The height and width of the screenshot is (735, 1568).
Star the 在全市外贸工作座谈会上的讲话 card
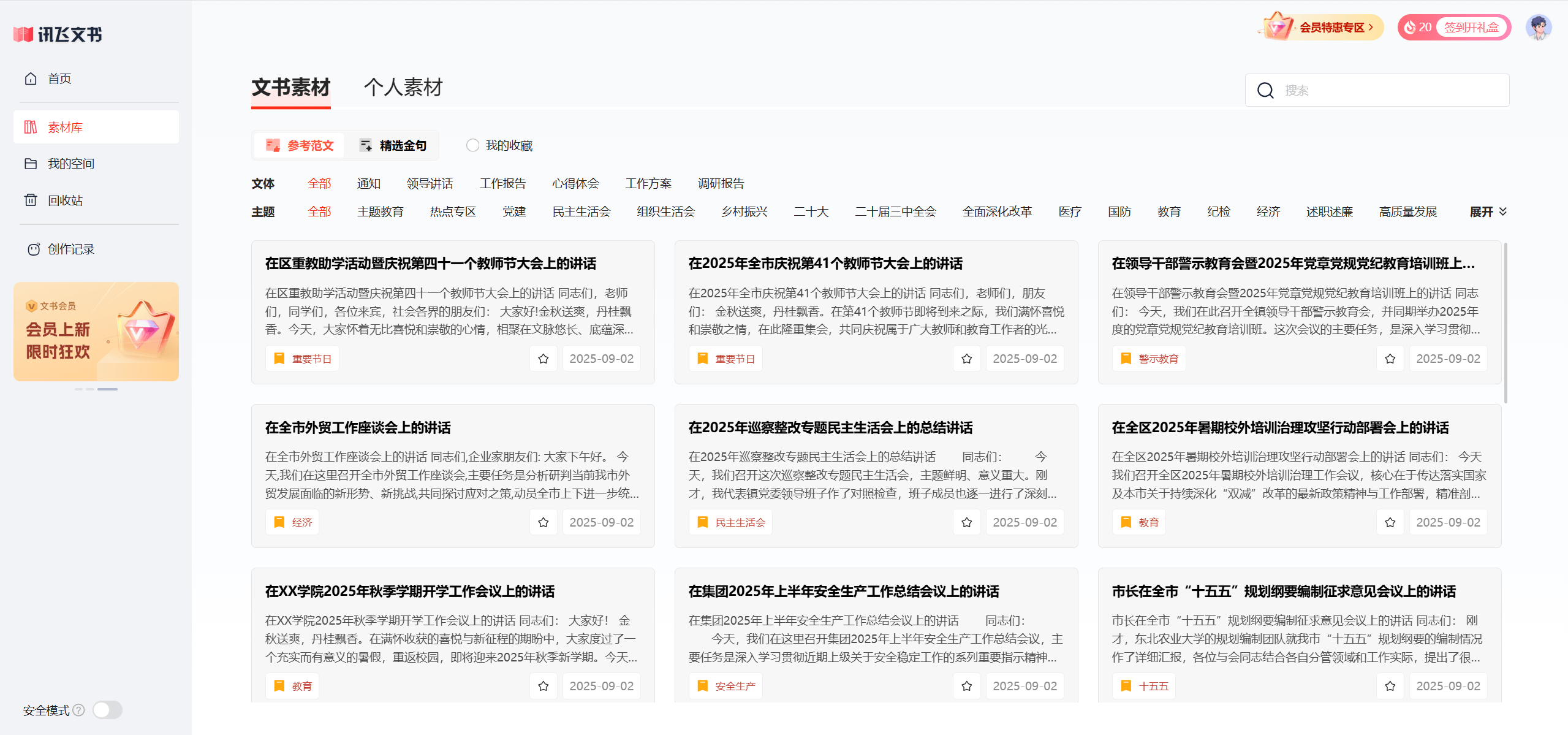click(x=543, y=522)
